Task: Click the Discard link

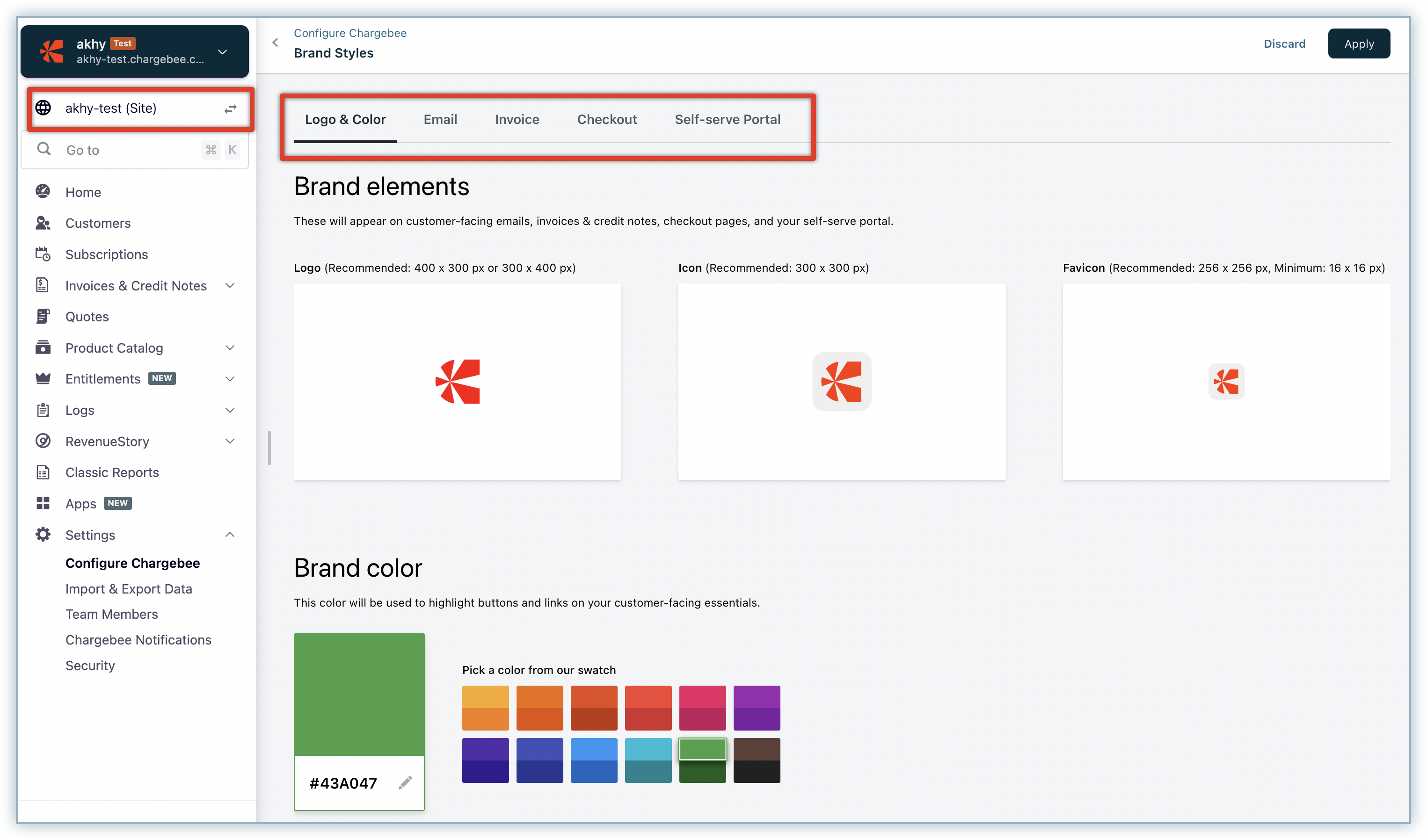Action: coord(1284,43)
